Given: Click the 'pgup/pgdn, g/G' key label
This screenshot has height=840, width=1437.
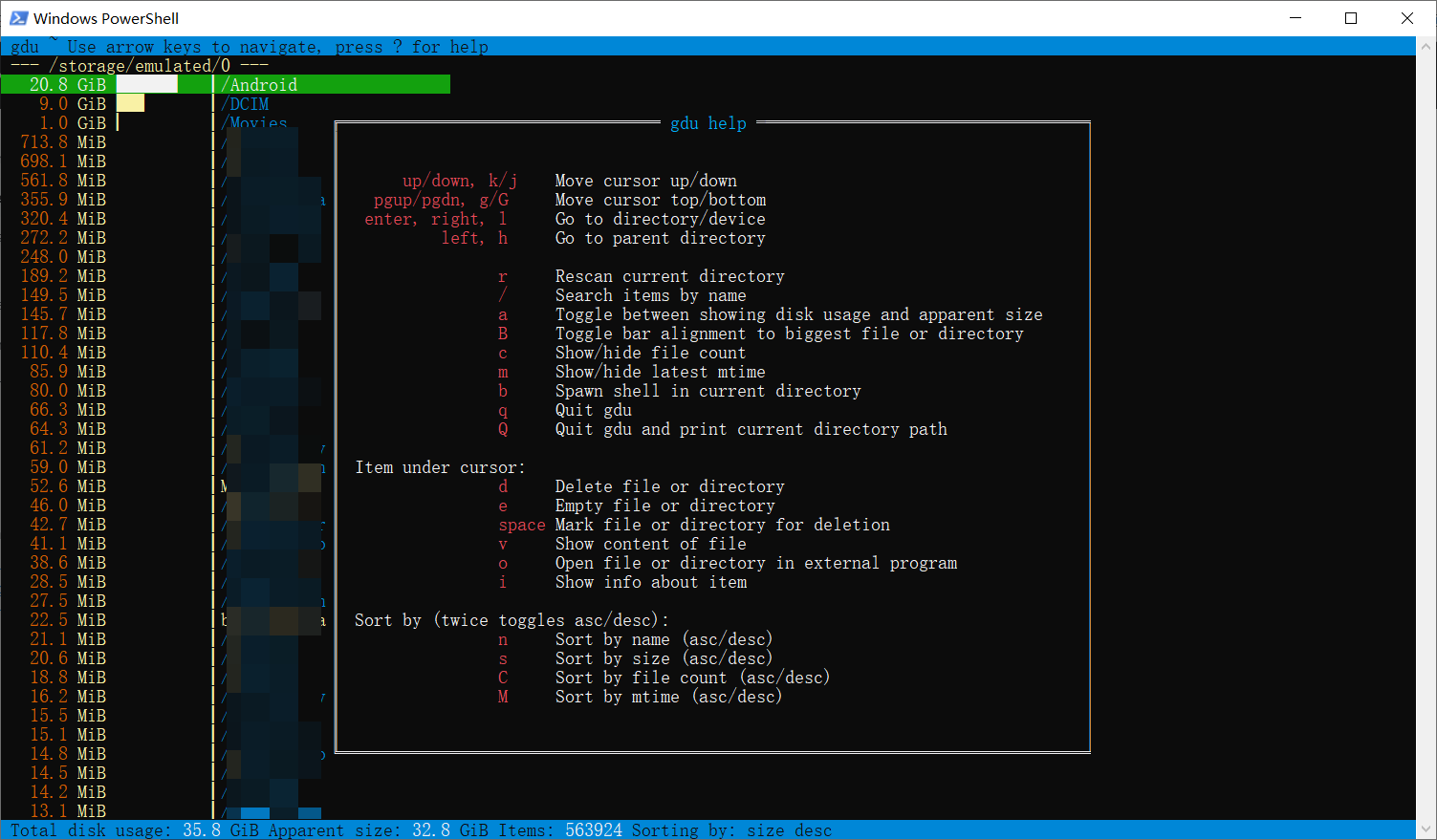Looking at the screenshot, I should [441, 200].
